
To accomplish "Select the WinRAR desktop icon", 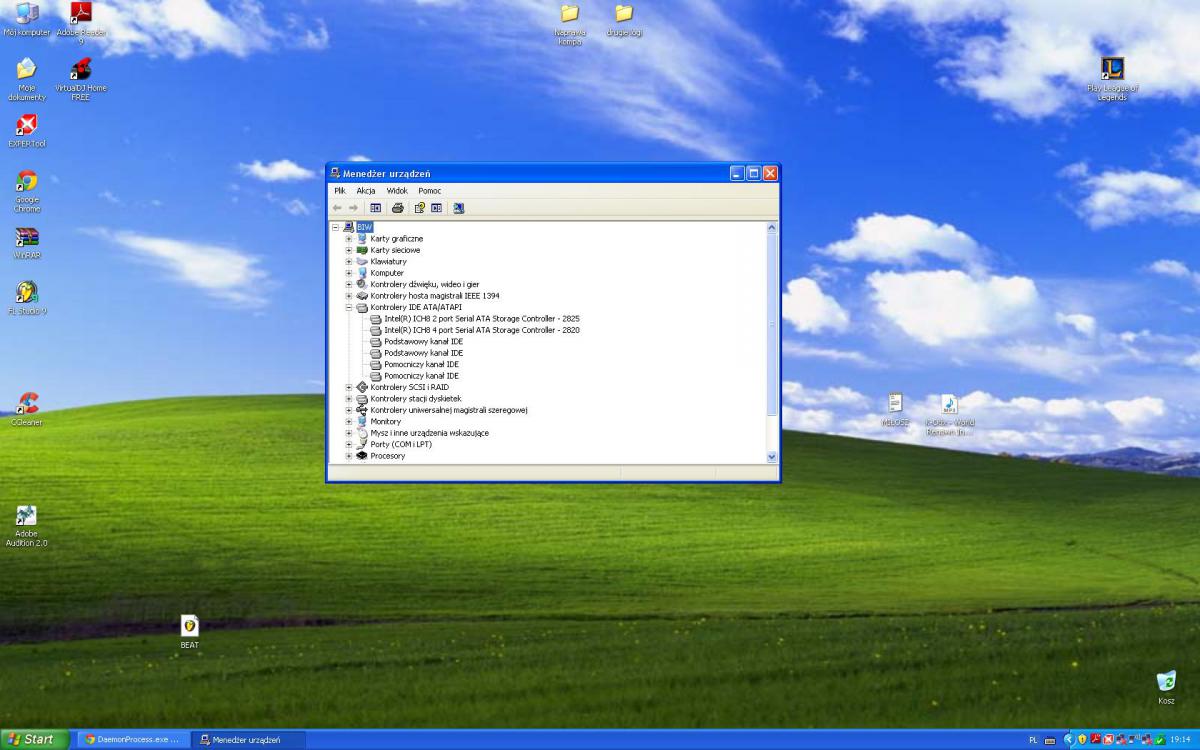I will click(x=27, y=243).
